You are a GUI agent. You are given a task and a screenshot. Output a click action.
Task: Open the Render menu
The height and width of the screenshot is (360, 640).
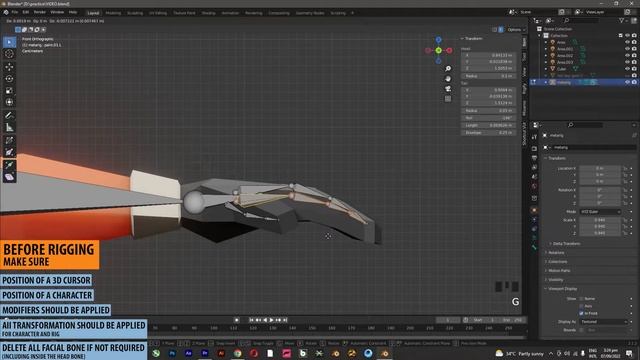pos(40,12)
